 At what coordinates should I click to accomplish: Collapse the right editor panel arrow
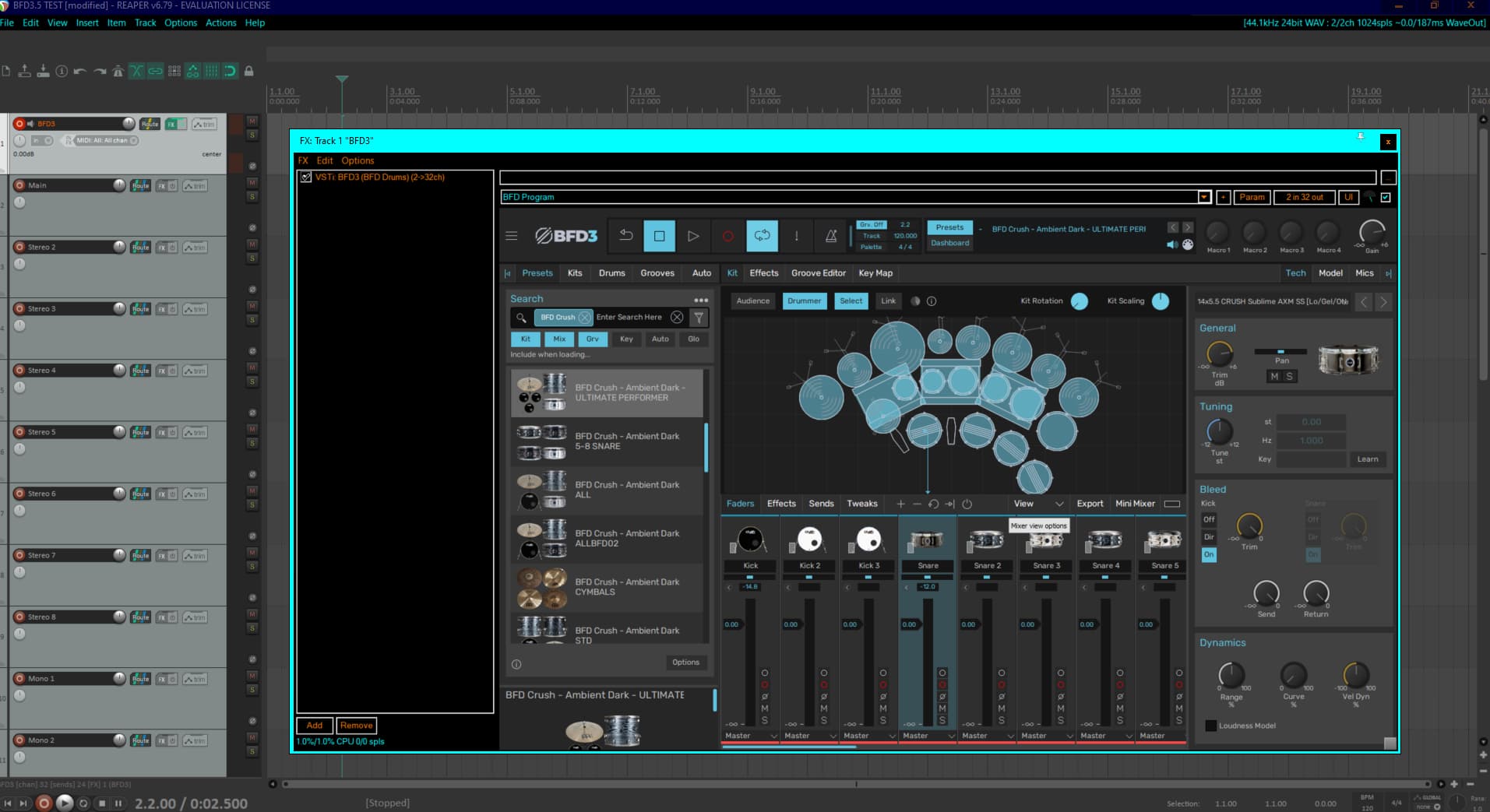click(x=1388, y=273)
